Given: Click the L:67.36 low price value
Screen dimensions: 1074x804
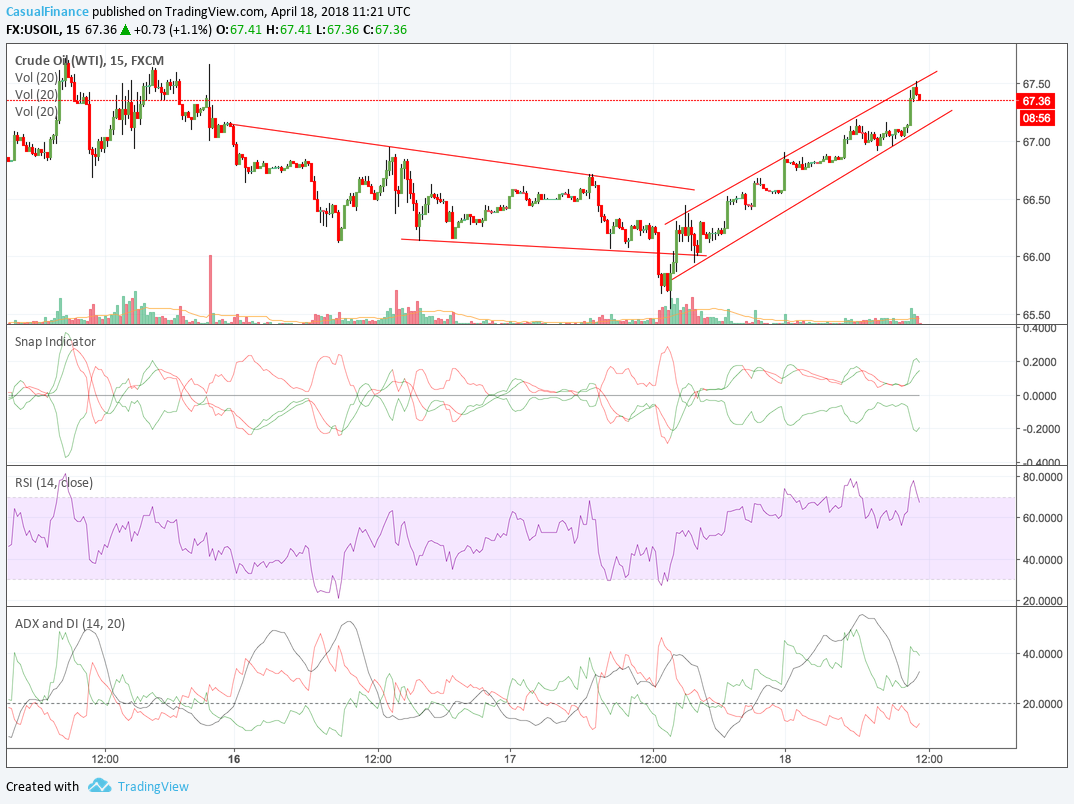Looking at the screenshot, I should pyautogui.click(x=336, y=29).
